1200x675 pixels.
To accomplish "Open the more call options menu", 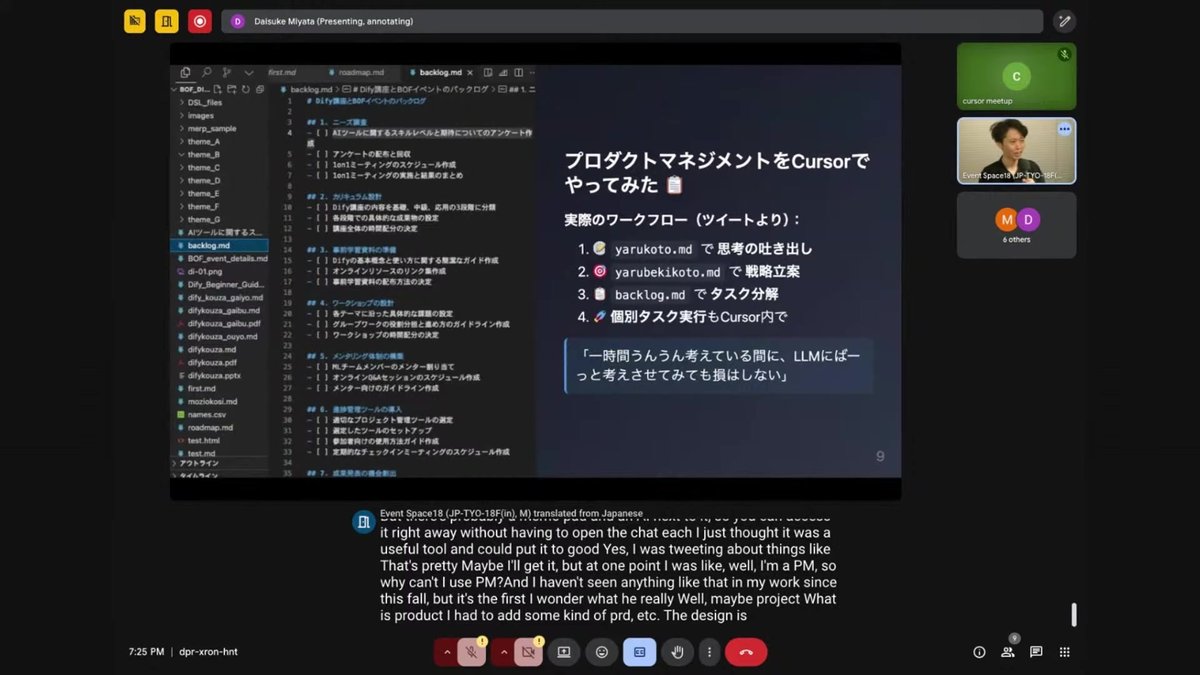I will (x=710, y=652).
